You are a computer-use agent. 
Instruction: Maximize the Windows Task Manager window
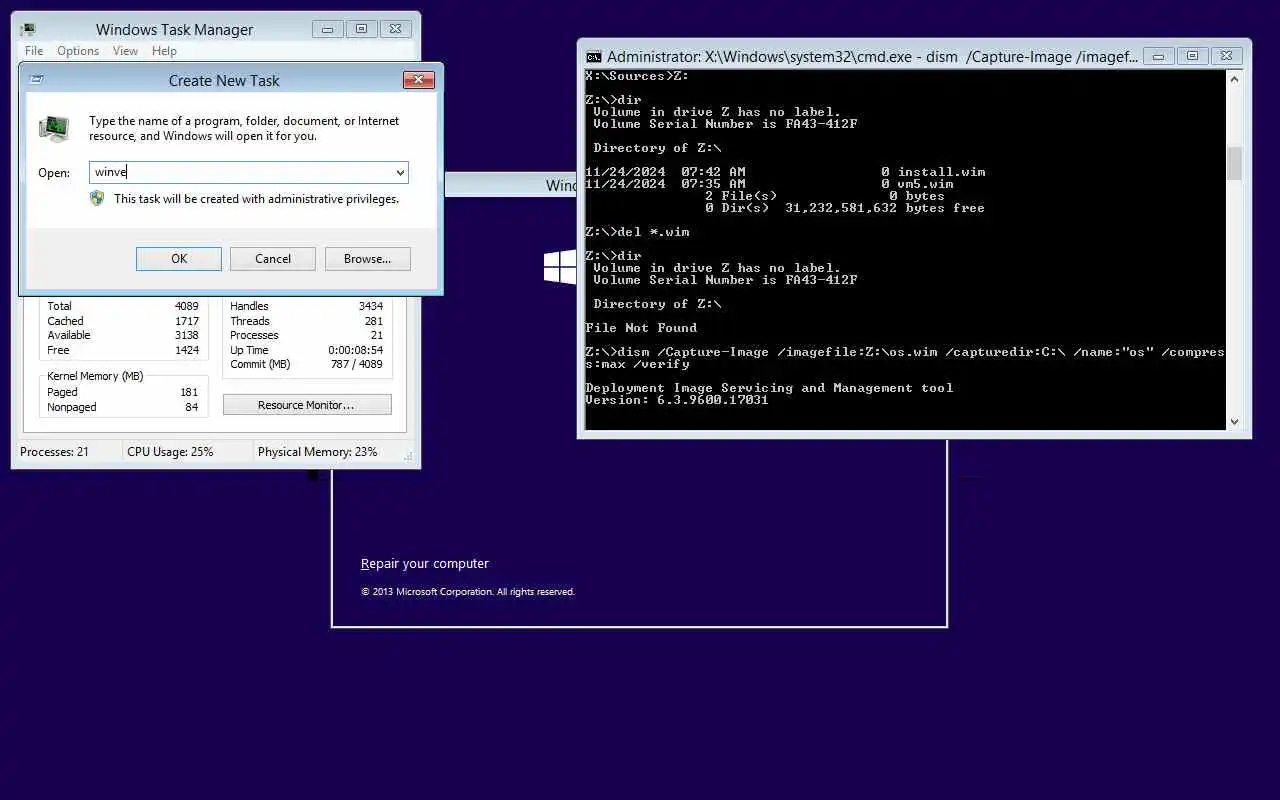tap(361, 29)
